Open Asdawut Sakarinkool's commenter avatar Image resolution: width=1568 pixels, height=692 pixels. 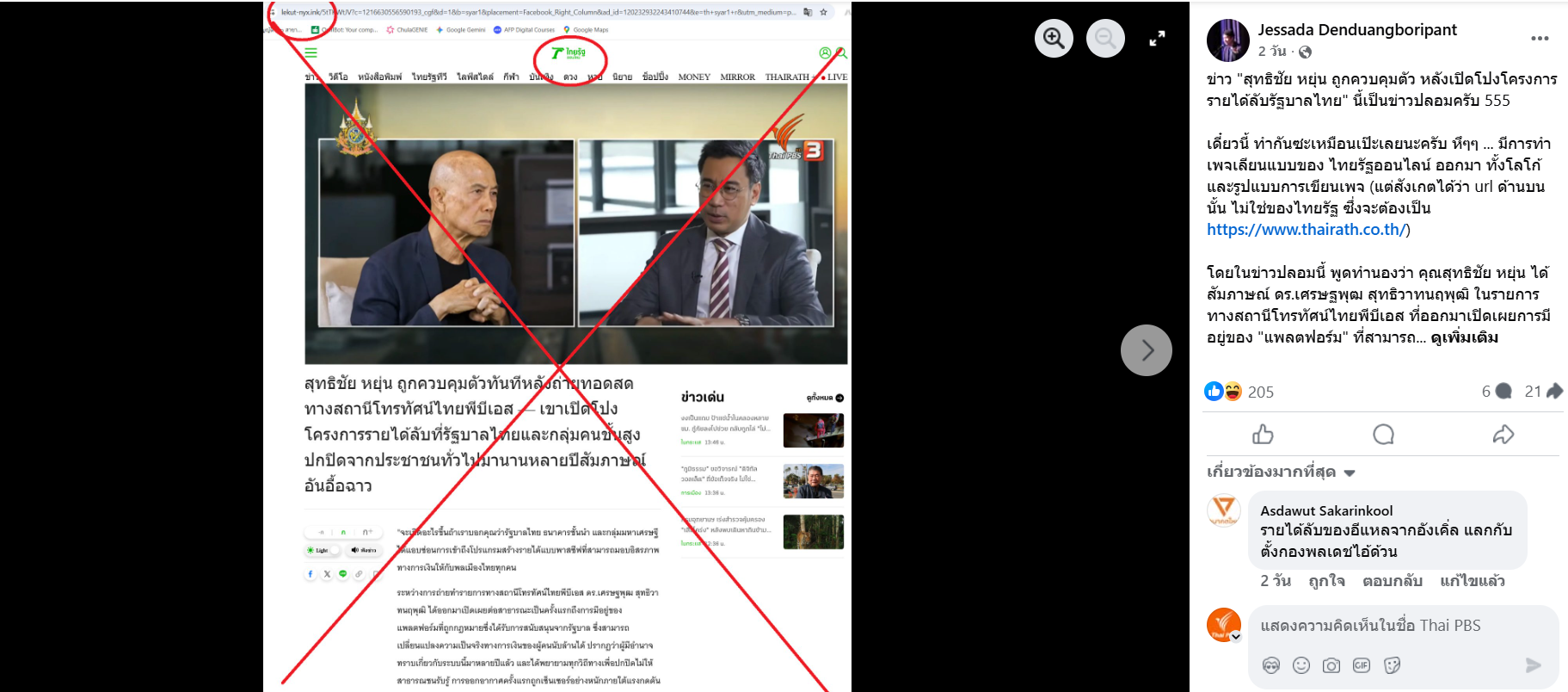1223,510
